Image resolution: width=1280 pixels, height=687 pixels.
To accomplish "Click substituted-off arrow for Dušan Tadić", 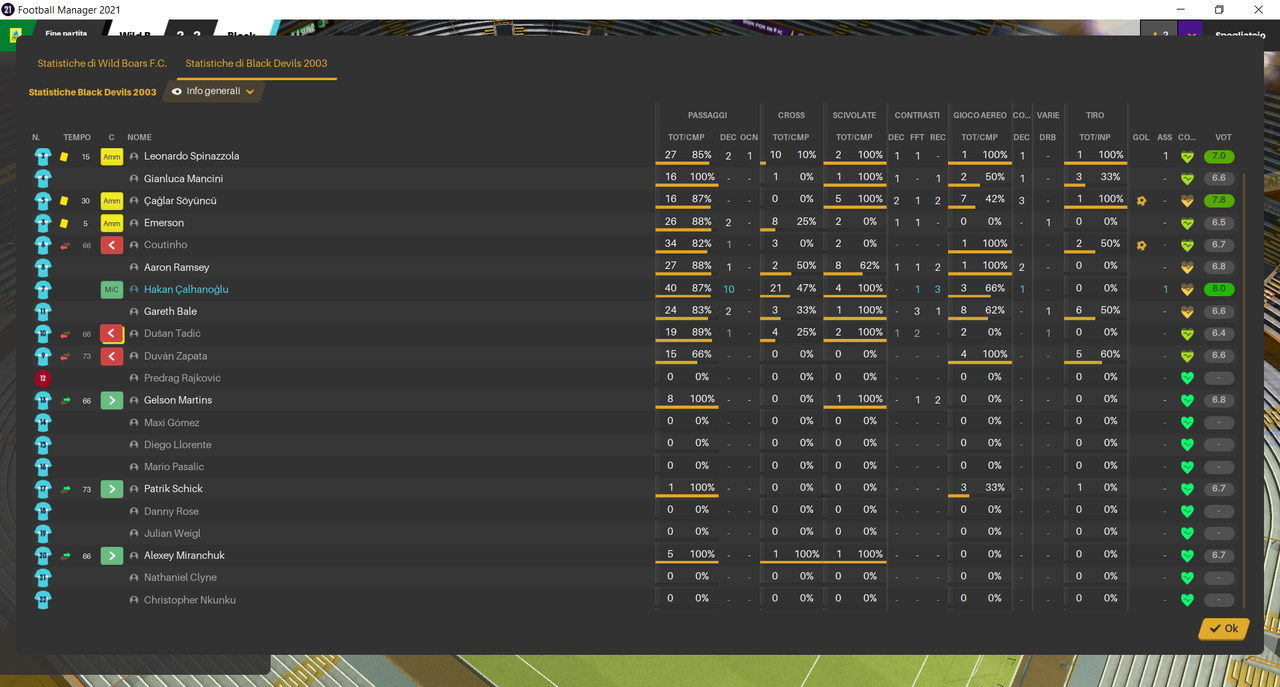I will (112, 334).
